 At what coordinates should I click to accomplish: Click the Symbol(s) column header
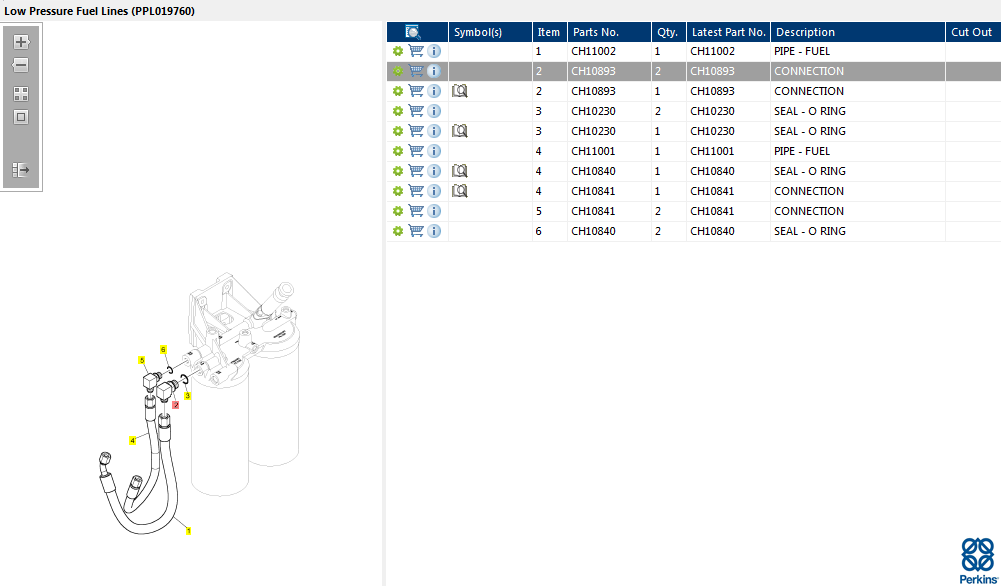[490, 32]
